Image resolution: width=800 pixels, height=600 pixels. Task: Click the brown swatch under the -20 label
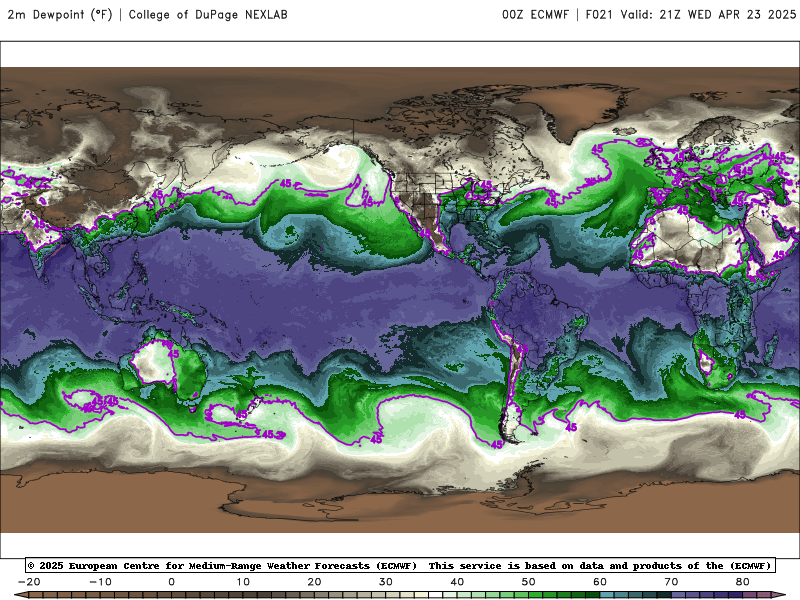36,595
